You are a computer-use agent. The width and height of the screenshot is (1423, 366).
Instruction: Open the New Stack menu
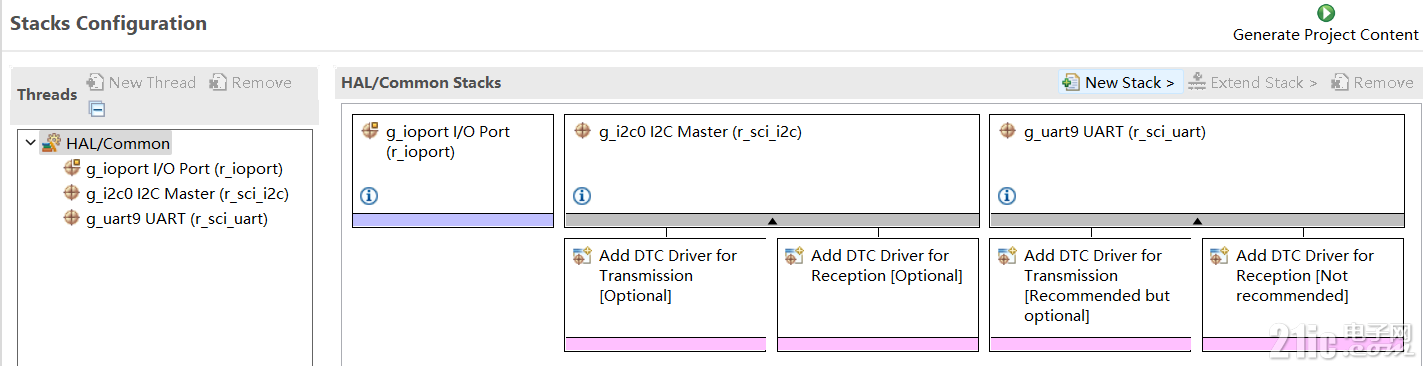[1119, 83]
